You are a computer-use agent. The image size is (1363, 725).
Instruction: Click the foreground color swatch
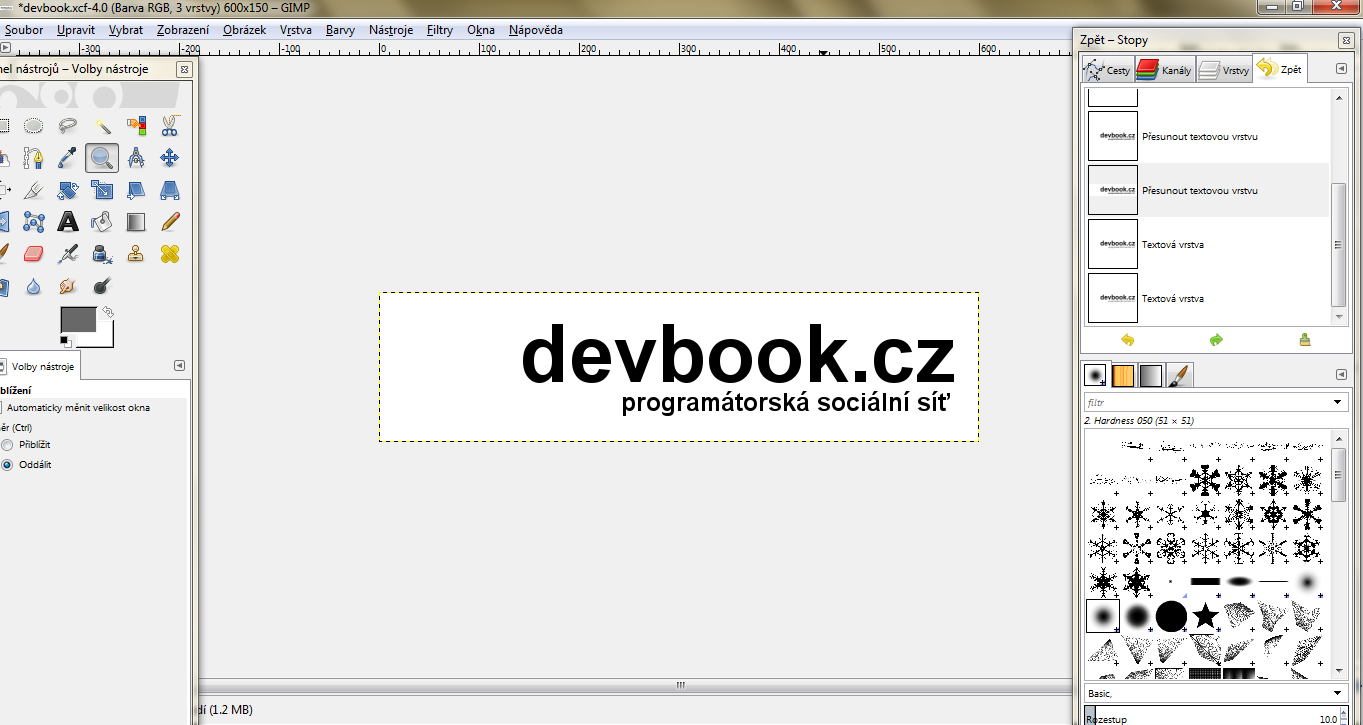[x=78, y=320]
